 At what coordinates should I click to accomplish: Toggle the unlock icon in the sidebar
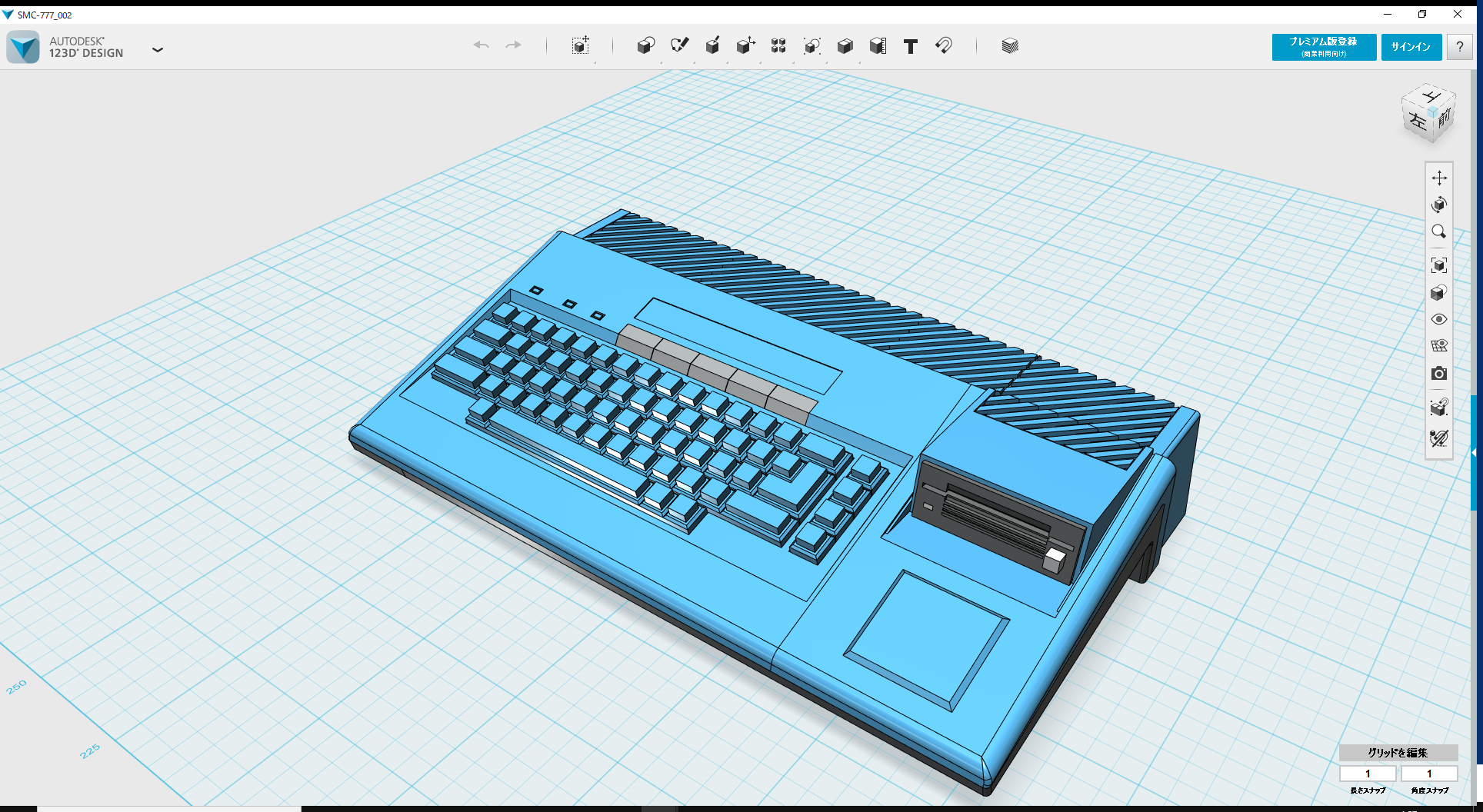tap(1438, 439)
